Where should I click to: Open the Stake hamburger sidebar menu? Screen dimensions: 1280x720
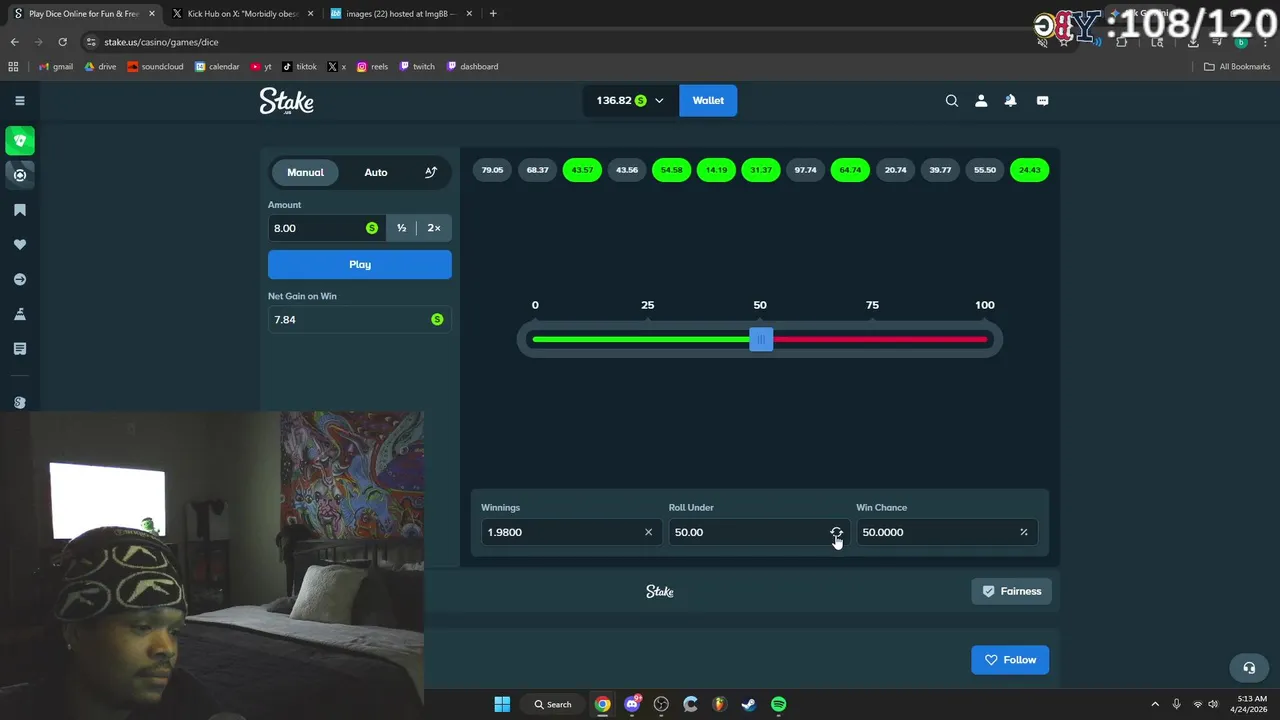(x=19, y=100)
